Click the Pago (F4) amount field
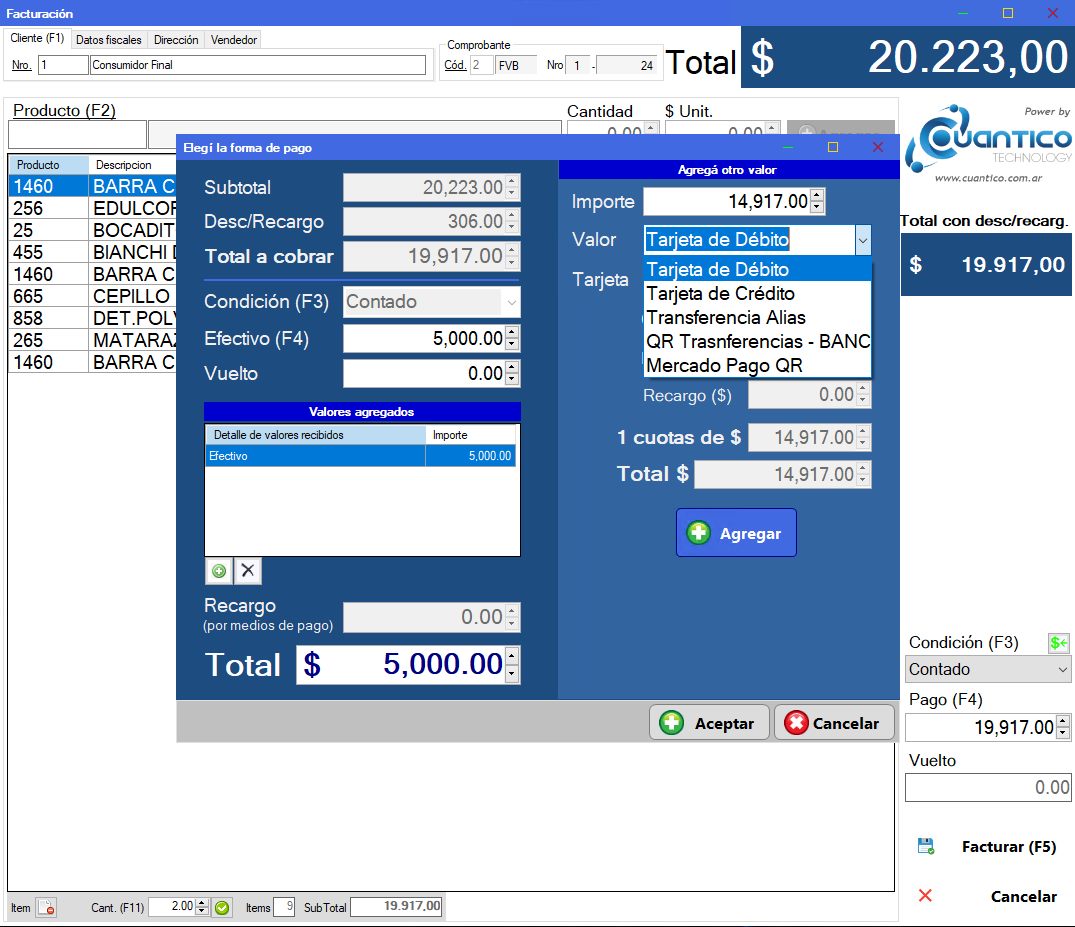The image size is (1075, 927). (981, 727)
